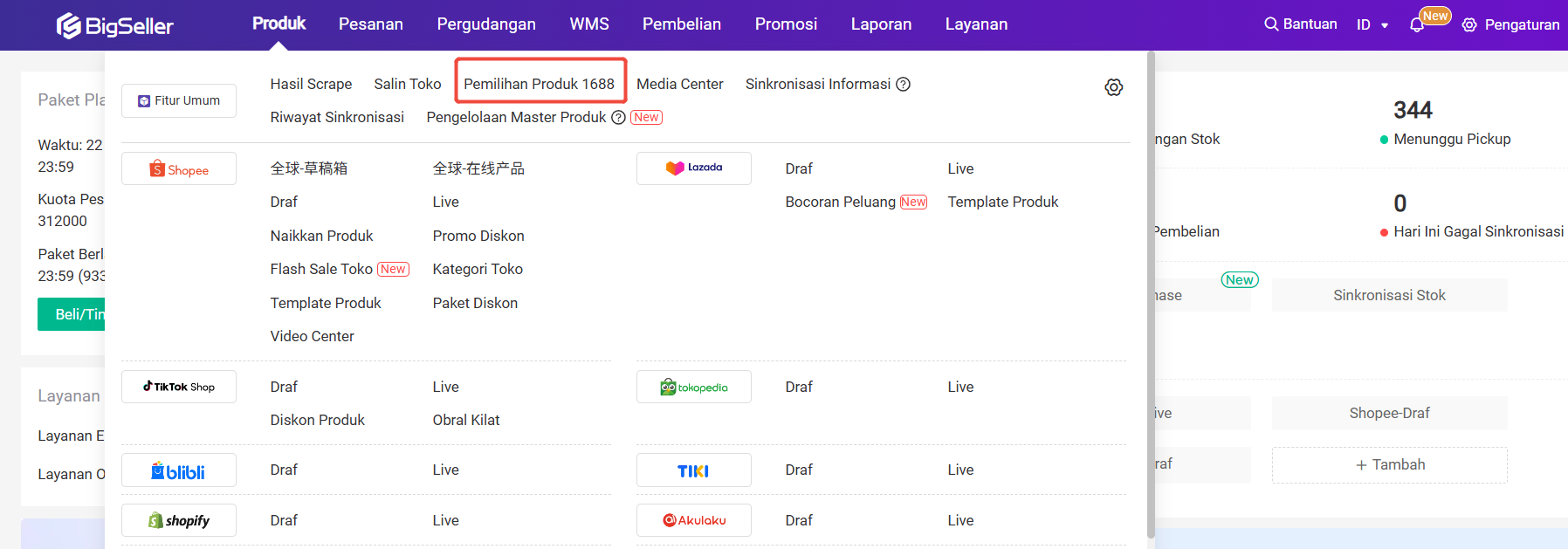Open the Pesanan menu
This screenshot has height=549, width=1568.
click(371, 24)
